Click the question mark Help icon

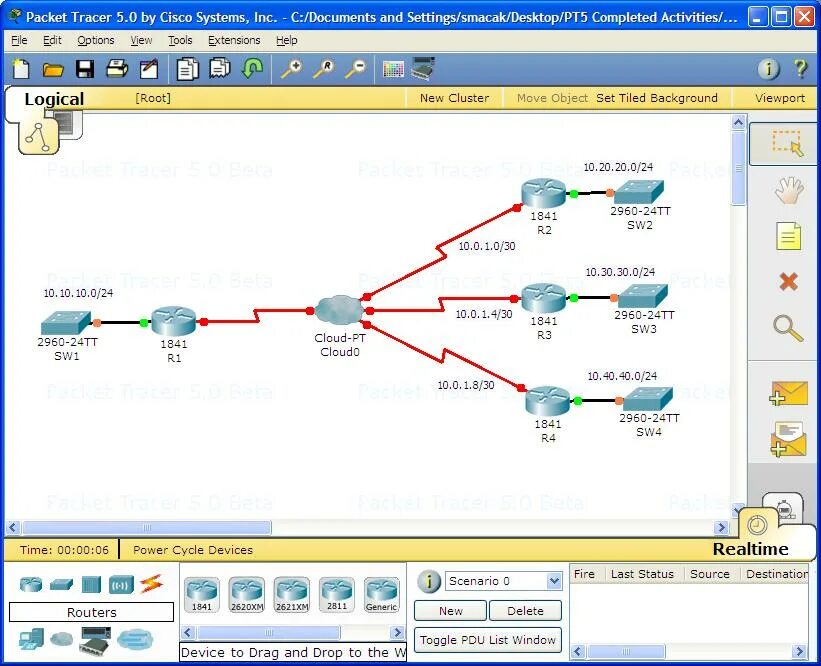coord(800,69)
